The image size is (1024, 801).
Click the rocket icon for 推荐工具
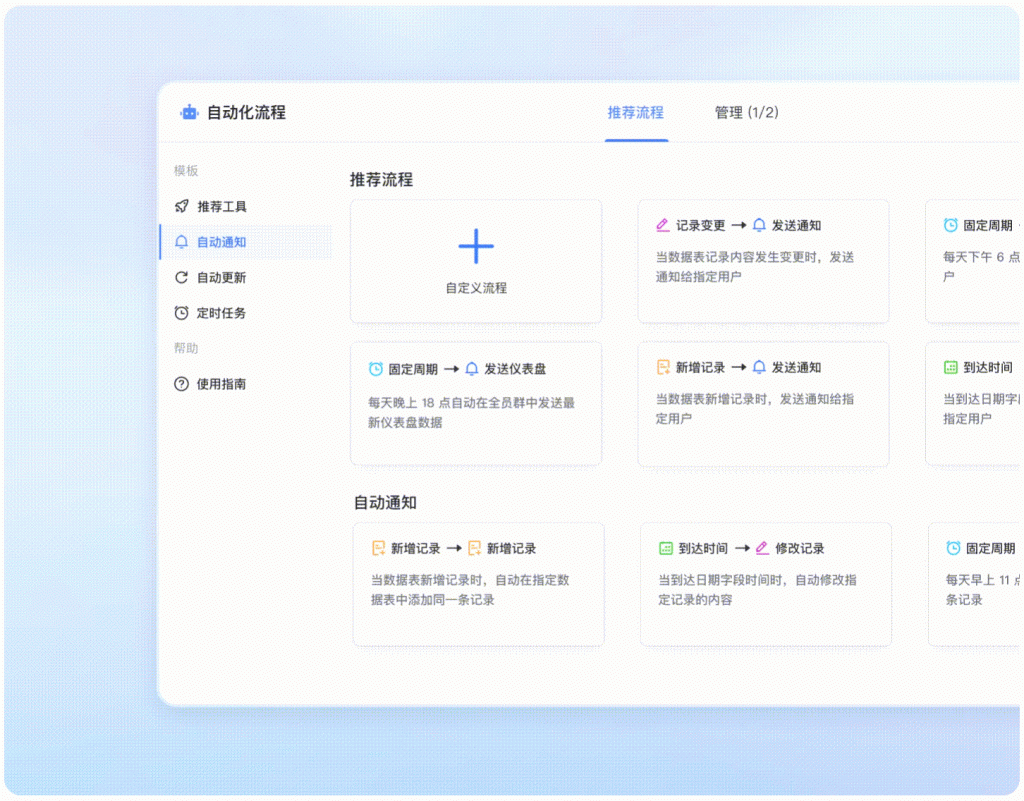click(181, 207)
